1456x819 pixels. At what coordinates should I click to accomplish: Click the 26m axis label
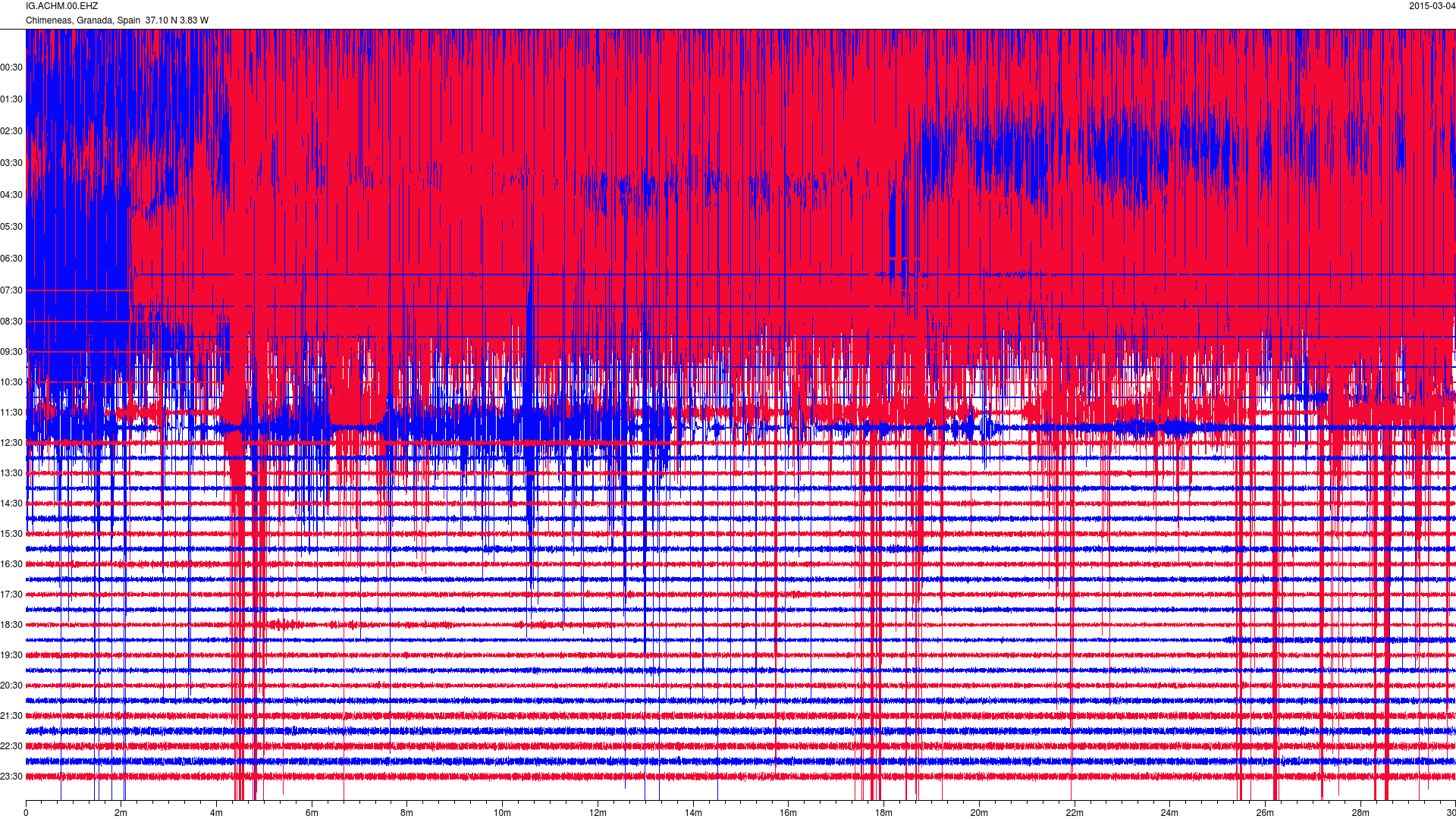[1265, 813]
